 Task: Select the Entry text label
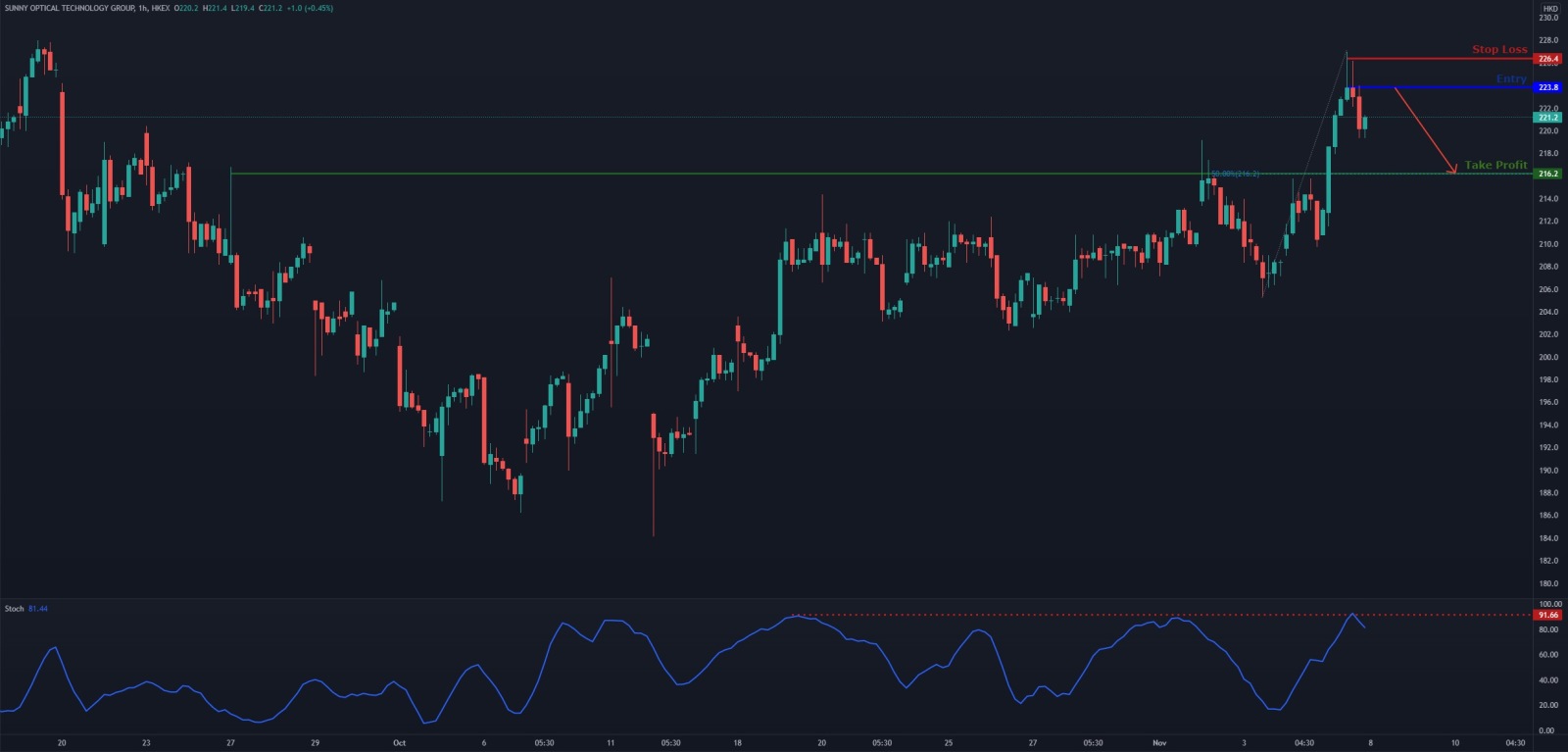point(1511,78)
